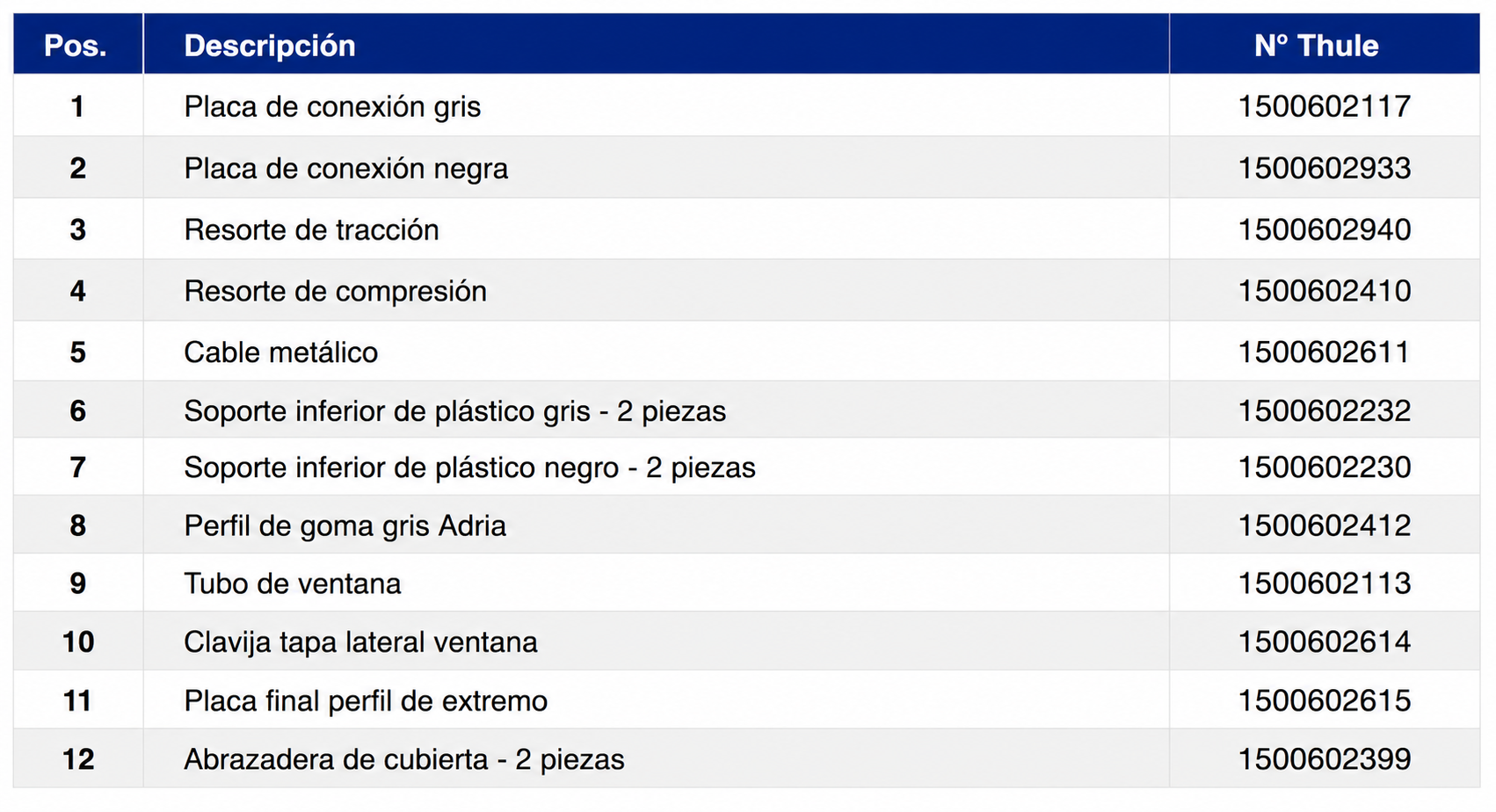Select part number 1500602933

[x=1325, y=168]
